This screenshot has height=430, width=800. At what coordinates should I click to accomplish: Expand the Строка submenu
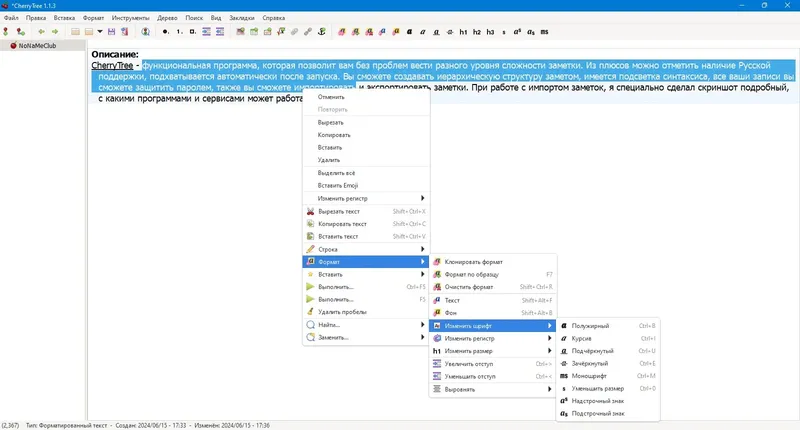tap(366, 249)
